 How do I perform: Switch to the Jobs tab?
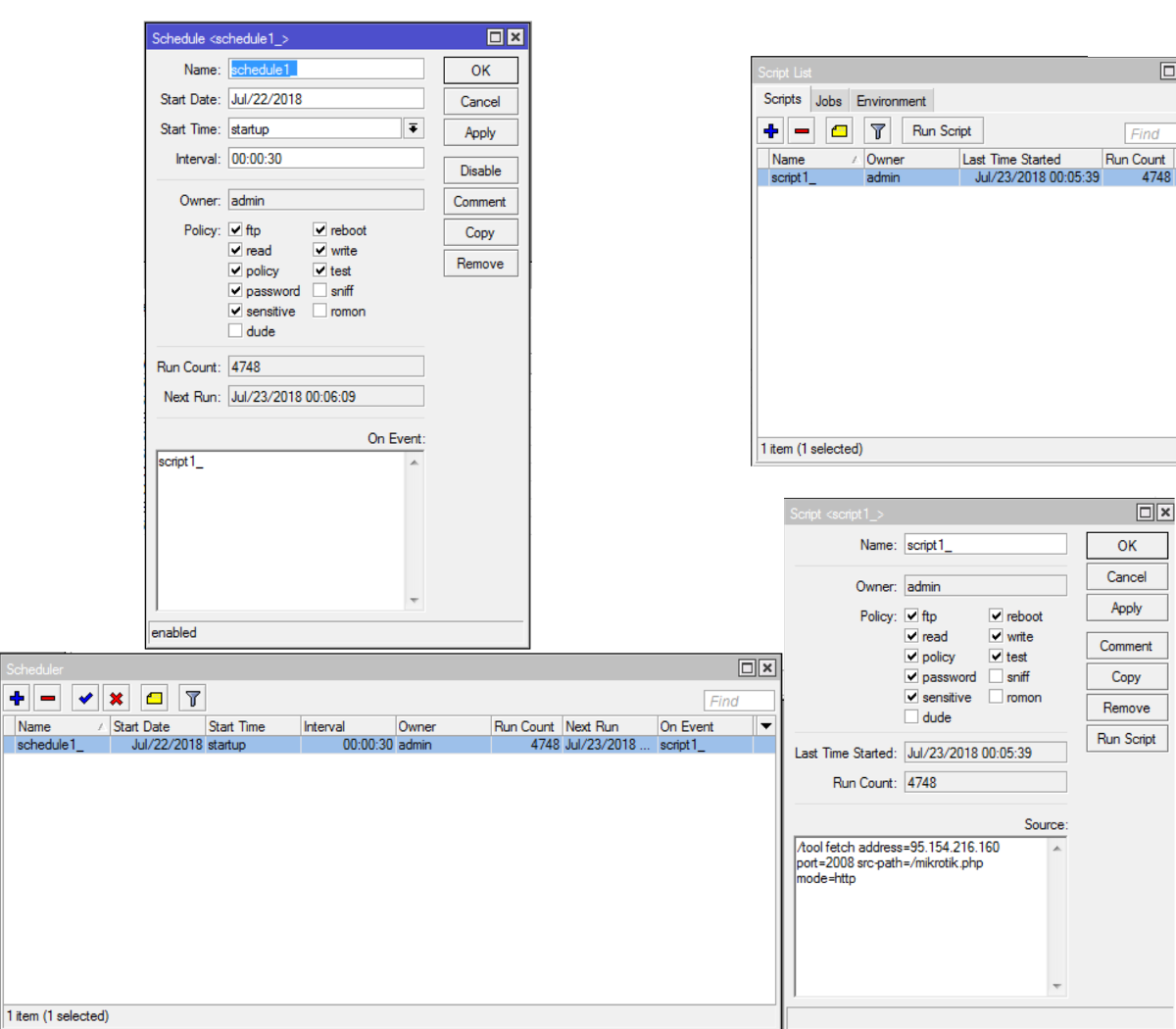pos(828,100)
